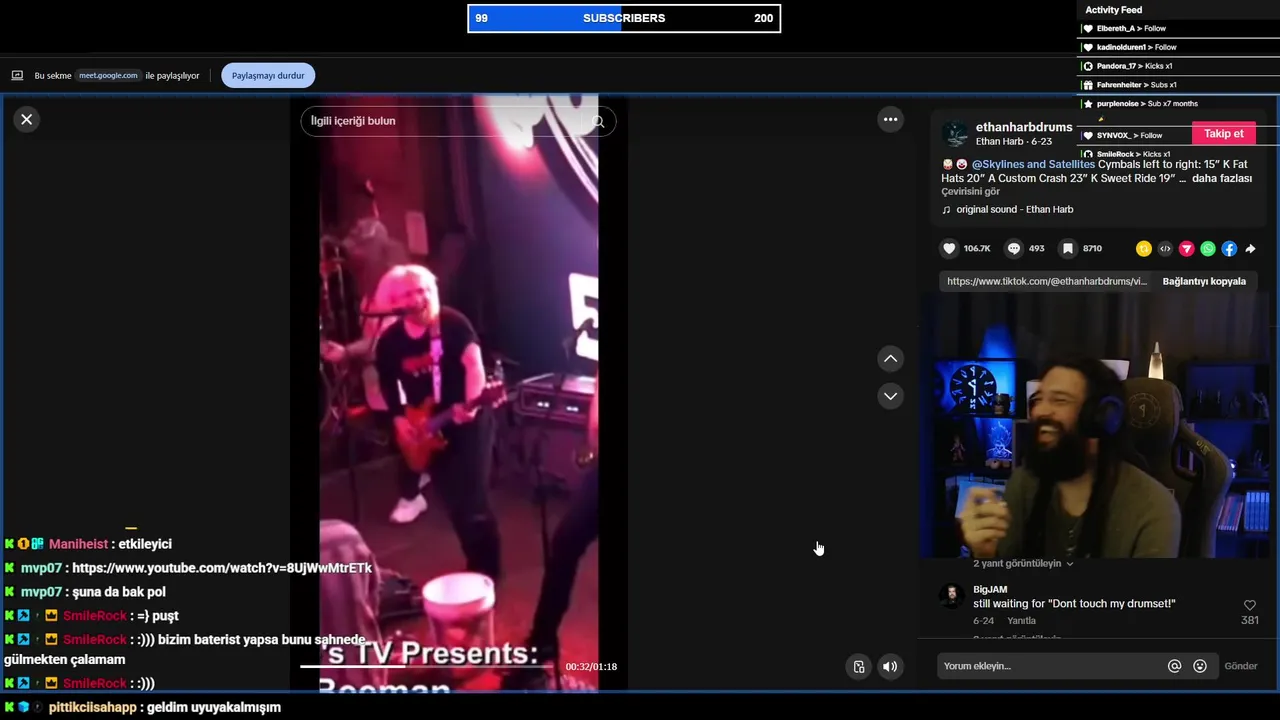Send to friends via red arrow icon

point(1186,249)
